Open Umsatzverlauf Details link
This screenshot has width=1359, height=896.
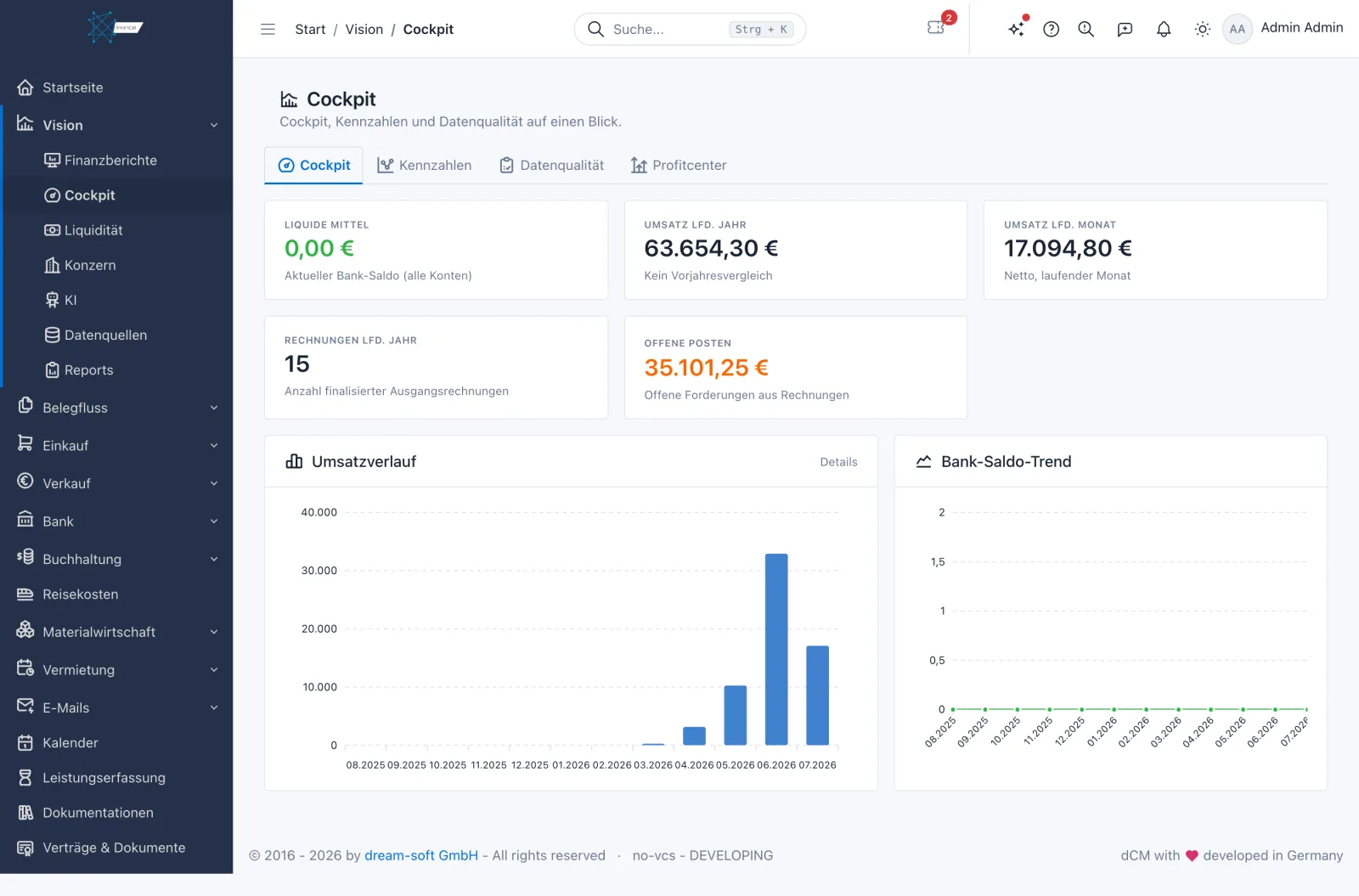pyautogui.click(x=838, y=462)
